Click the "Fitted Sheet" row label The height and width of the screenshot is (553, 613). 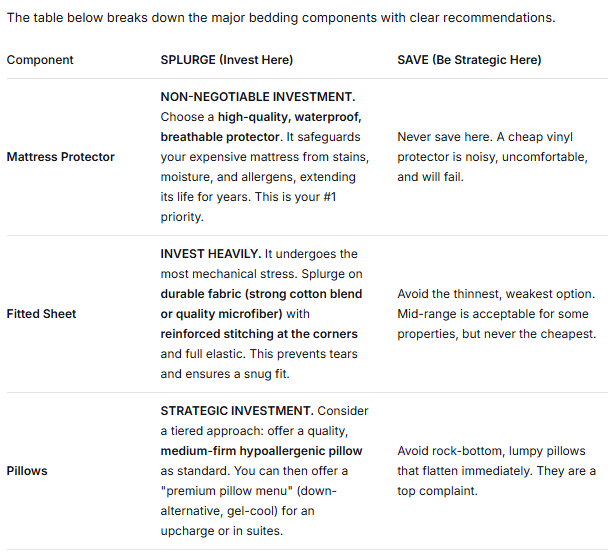pos(41,314)
